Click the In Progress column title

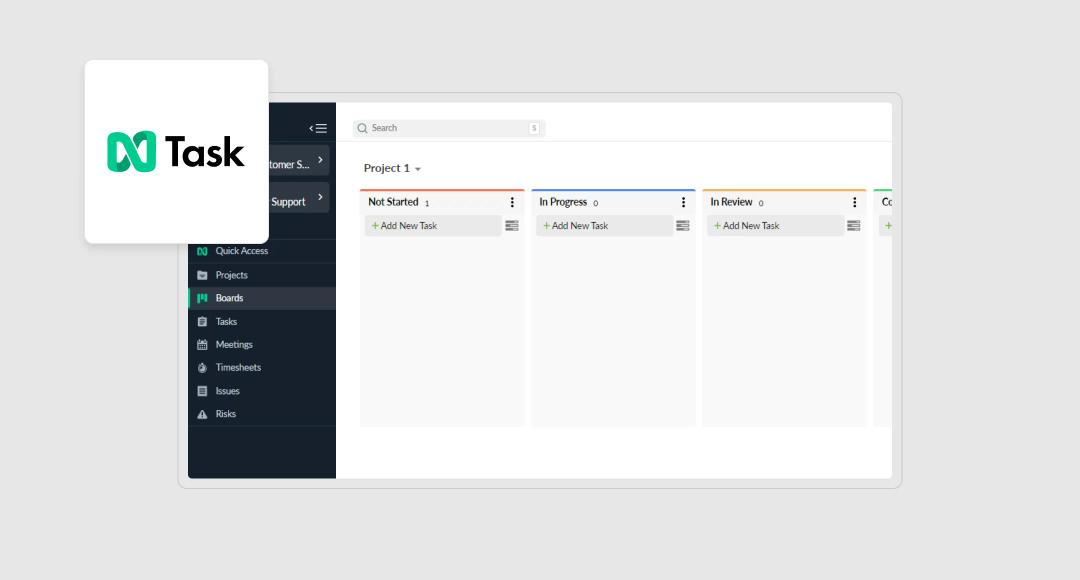(563, 202)
